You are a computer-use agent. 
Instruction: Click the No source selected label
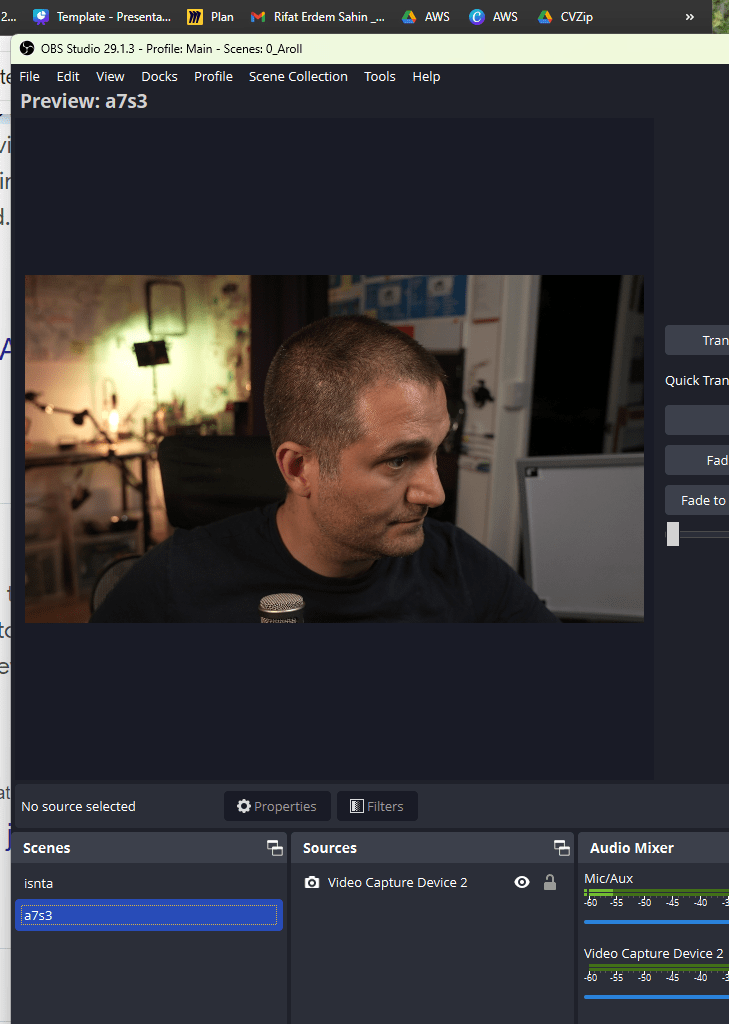[x=78, y=807]
